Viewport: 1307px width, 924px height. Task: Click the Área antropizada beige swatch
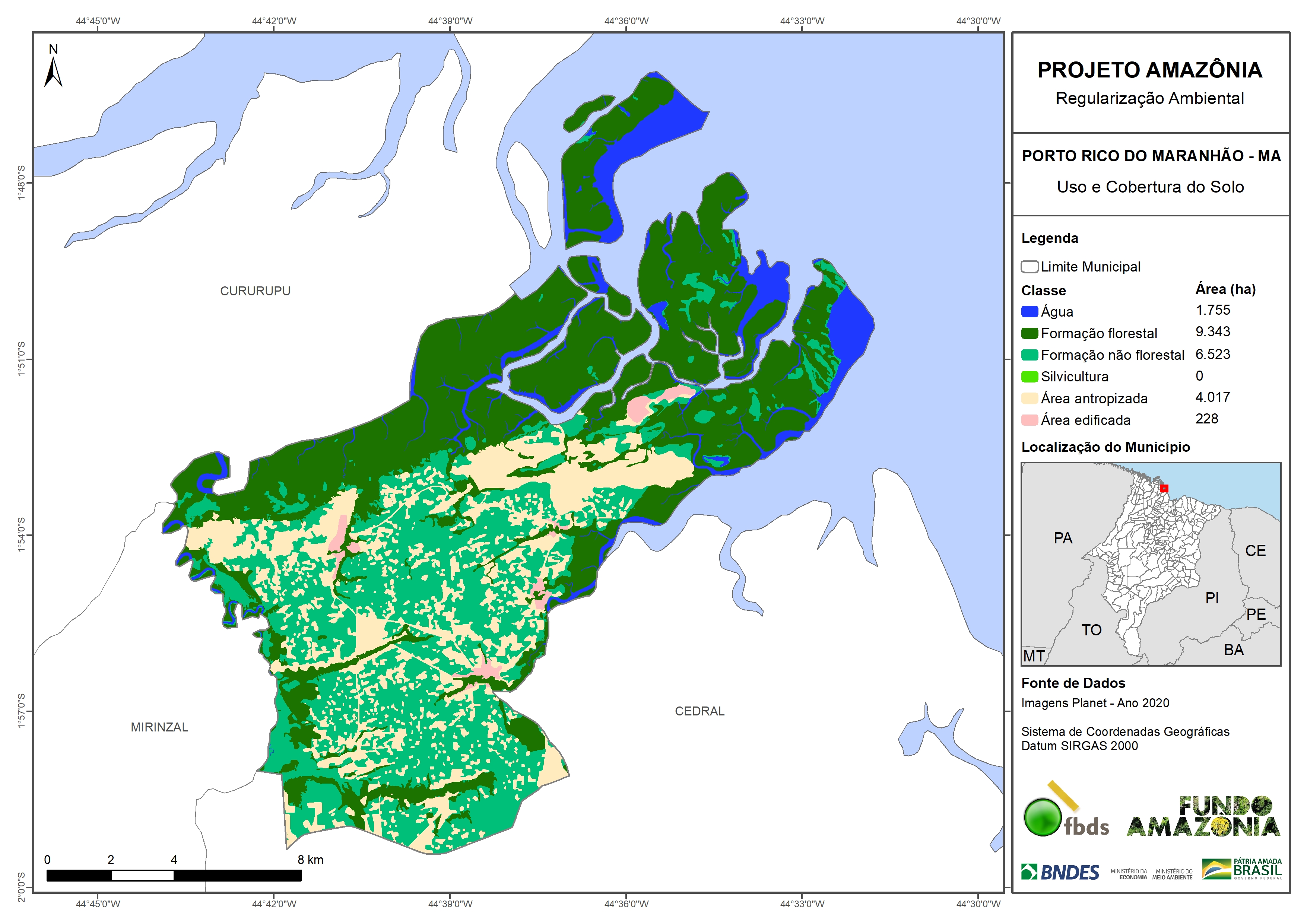point(1029,398)
